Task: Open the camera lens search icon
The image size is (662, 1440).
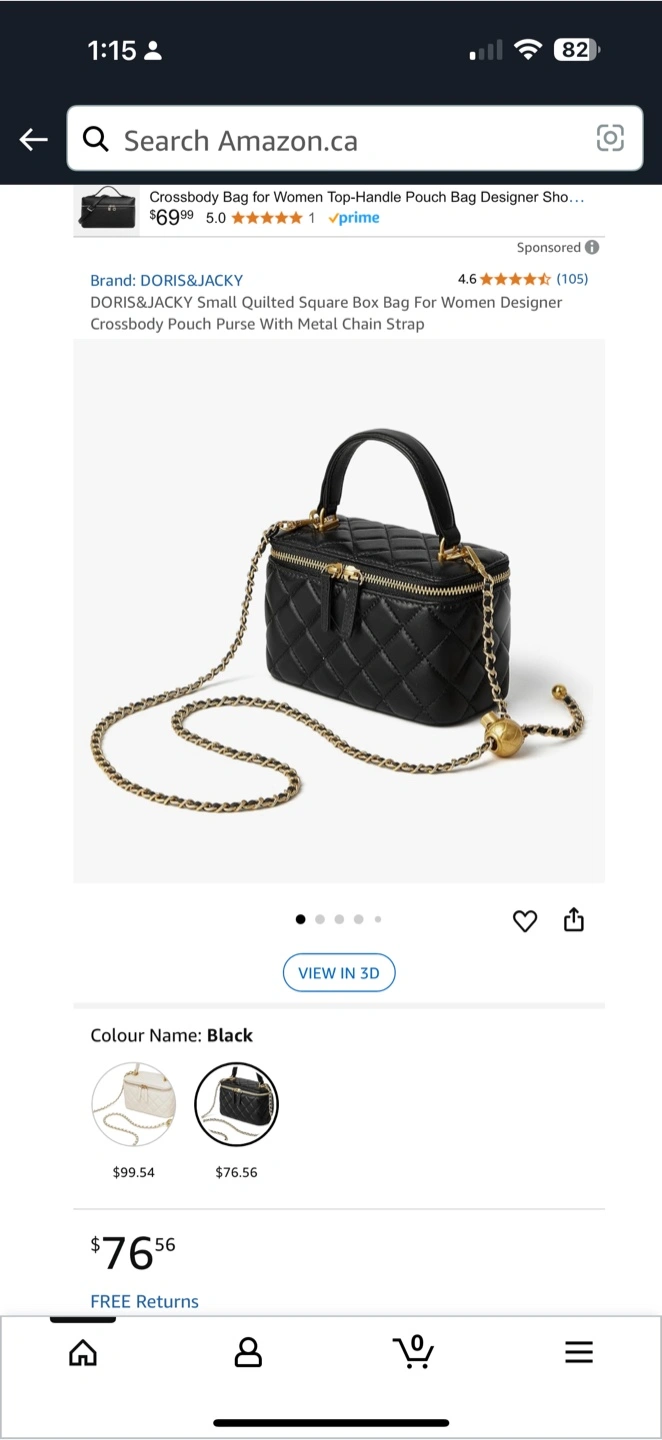Action: tap(610, 139)
